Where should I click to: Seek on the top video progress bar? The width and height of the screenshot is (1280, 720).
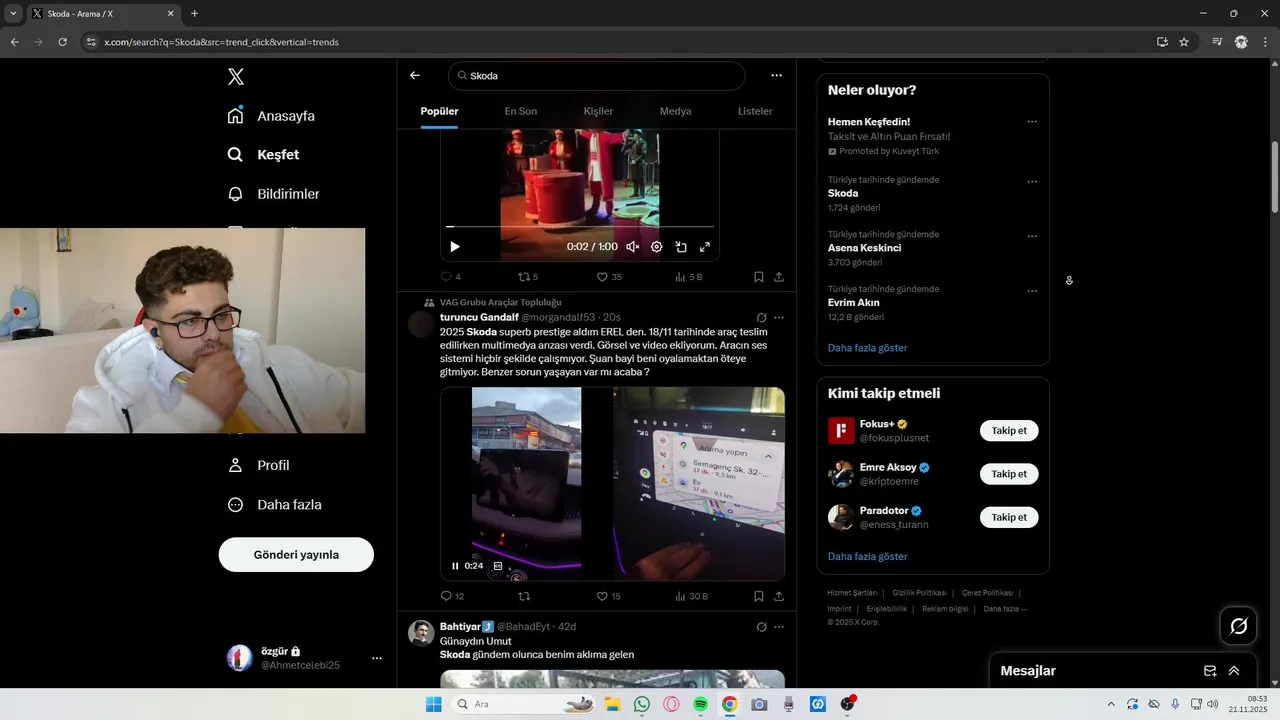pos(580,227)
